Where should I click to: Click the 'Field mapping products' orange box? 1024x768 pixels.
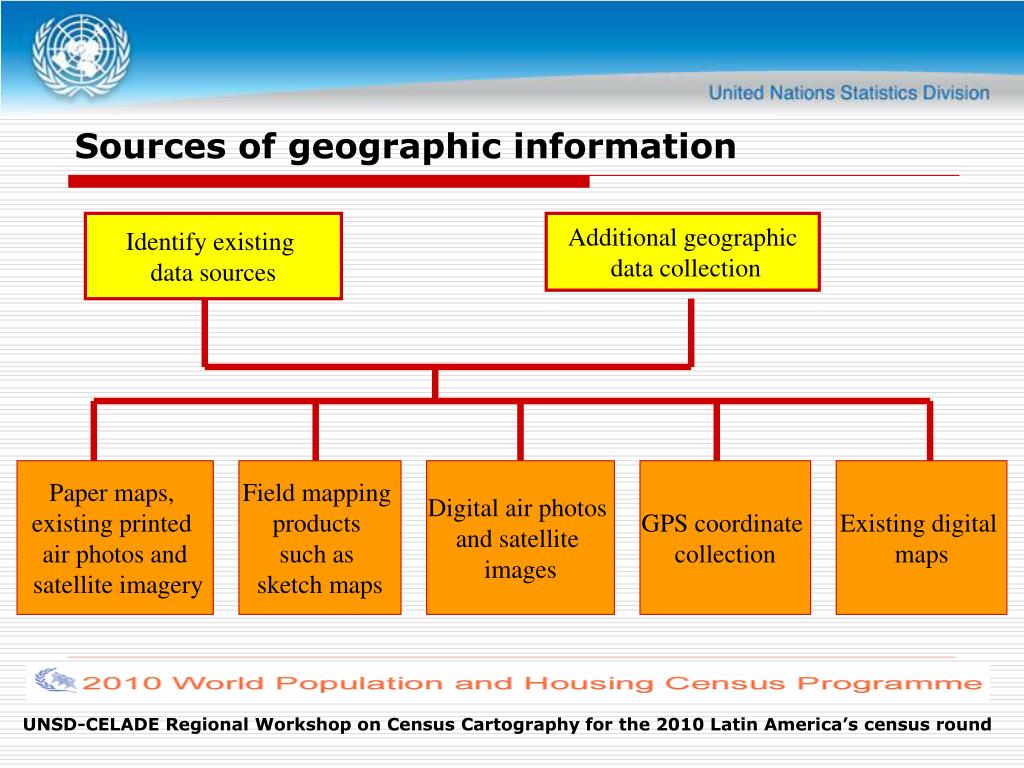click(x=319, y=537)
